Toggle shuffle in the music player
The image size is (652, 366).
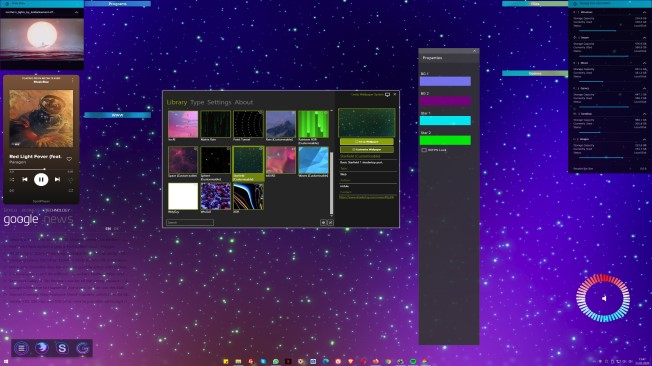pos(12,180)
